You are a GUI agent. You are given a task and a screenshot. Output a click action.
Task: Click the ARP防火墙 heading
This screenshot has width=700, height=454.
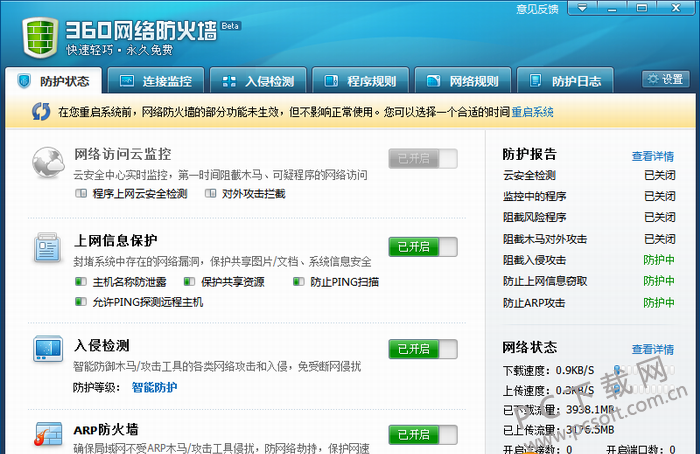tap(106, 430)
